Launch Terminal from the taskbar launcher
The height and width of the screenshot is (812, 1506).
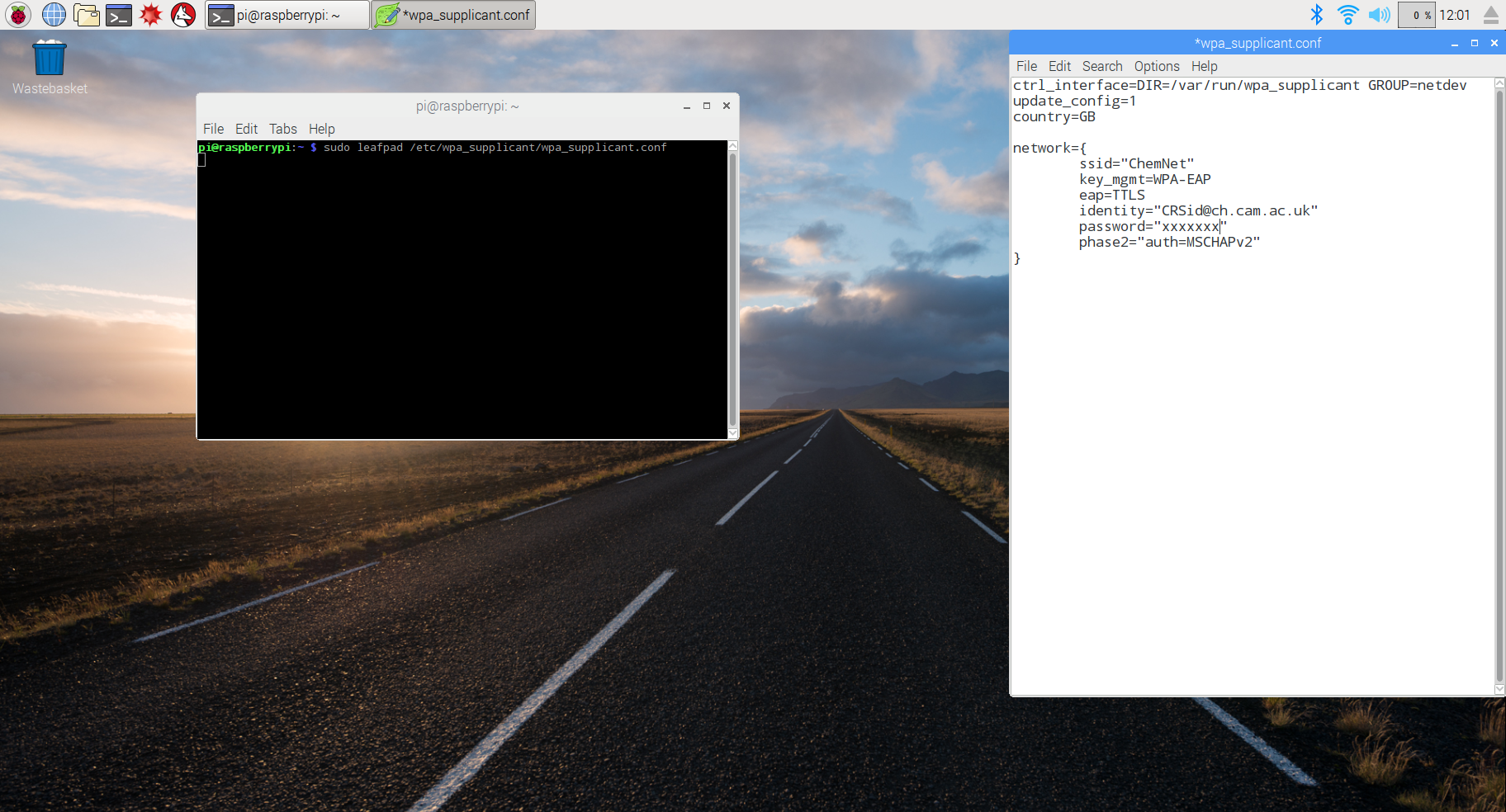coord(119,15)
